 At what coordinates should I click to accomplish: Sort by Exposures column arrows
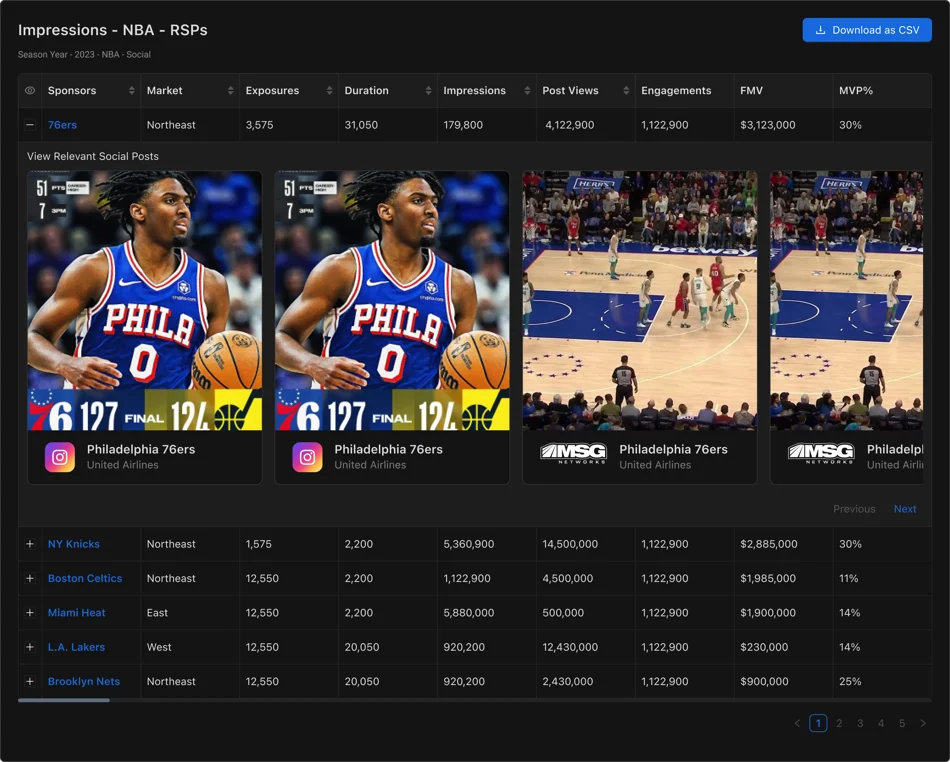tap(330, 90)
